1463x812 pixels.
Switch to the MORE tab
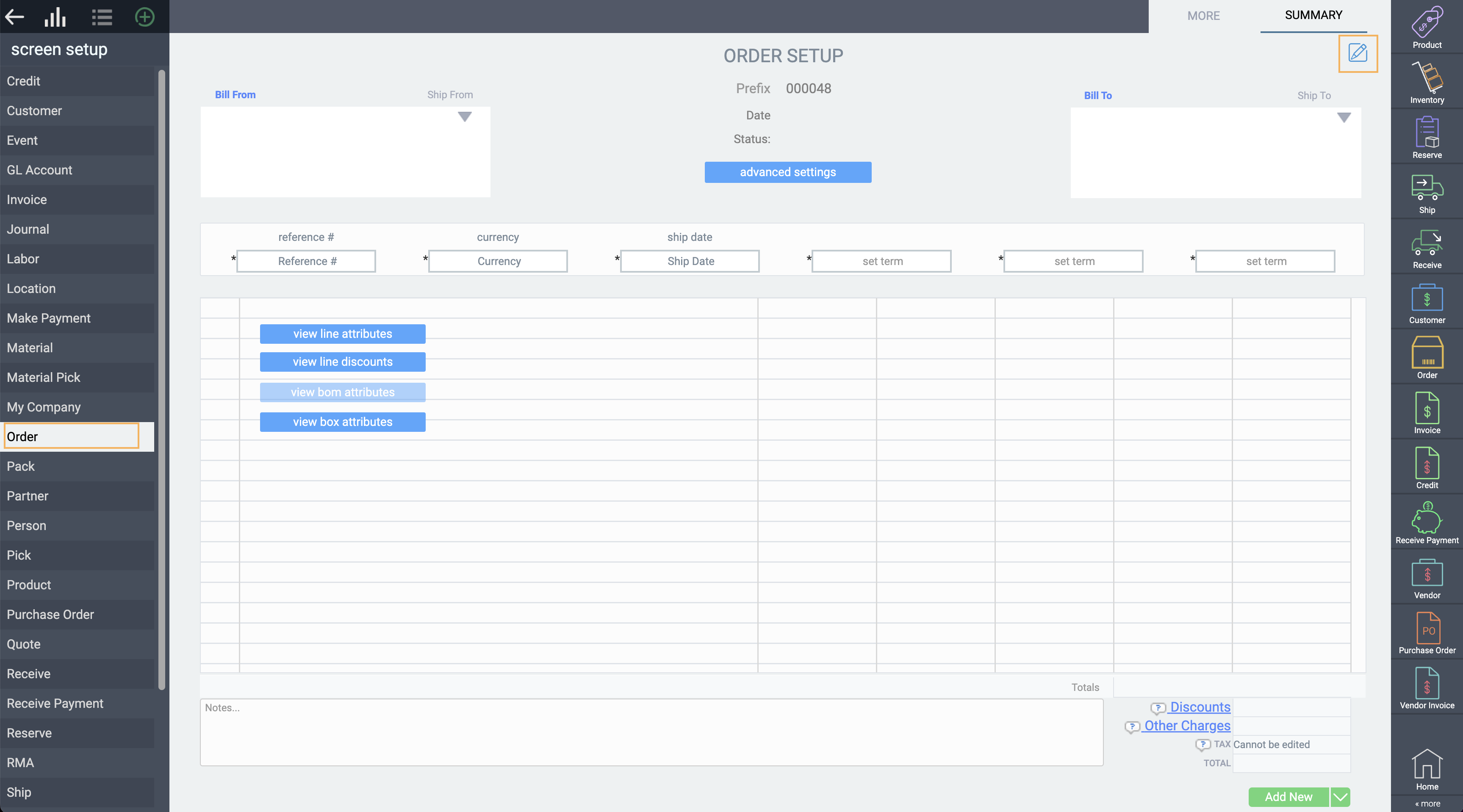tap(1203, 16)
